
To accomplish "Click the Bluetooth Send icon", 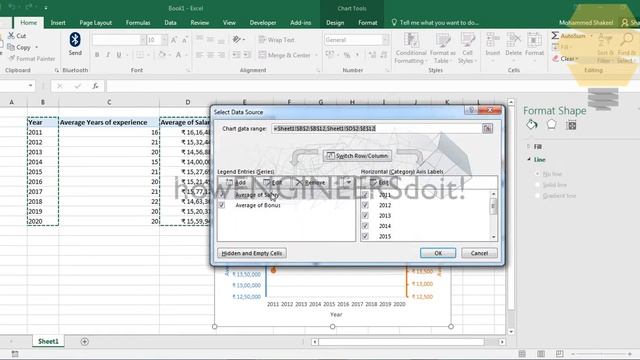I will coord(75,40).
